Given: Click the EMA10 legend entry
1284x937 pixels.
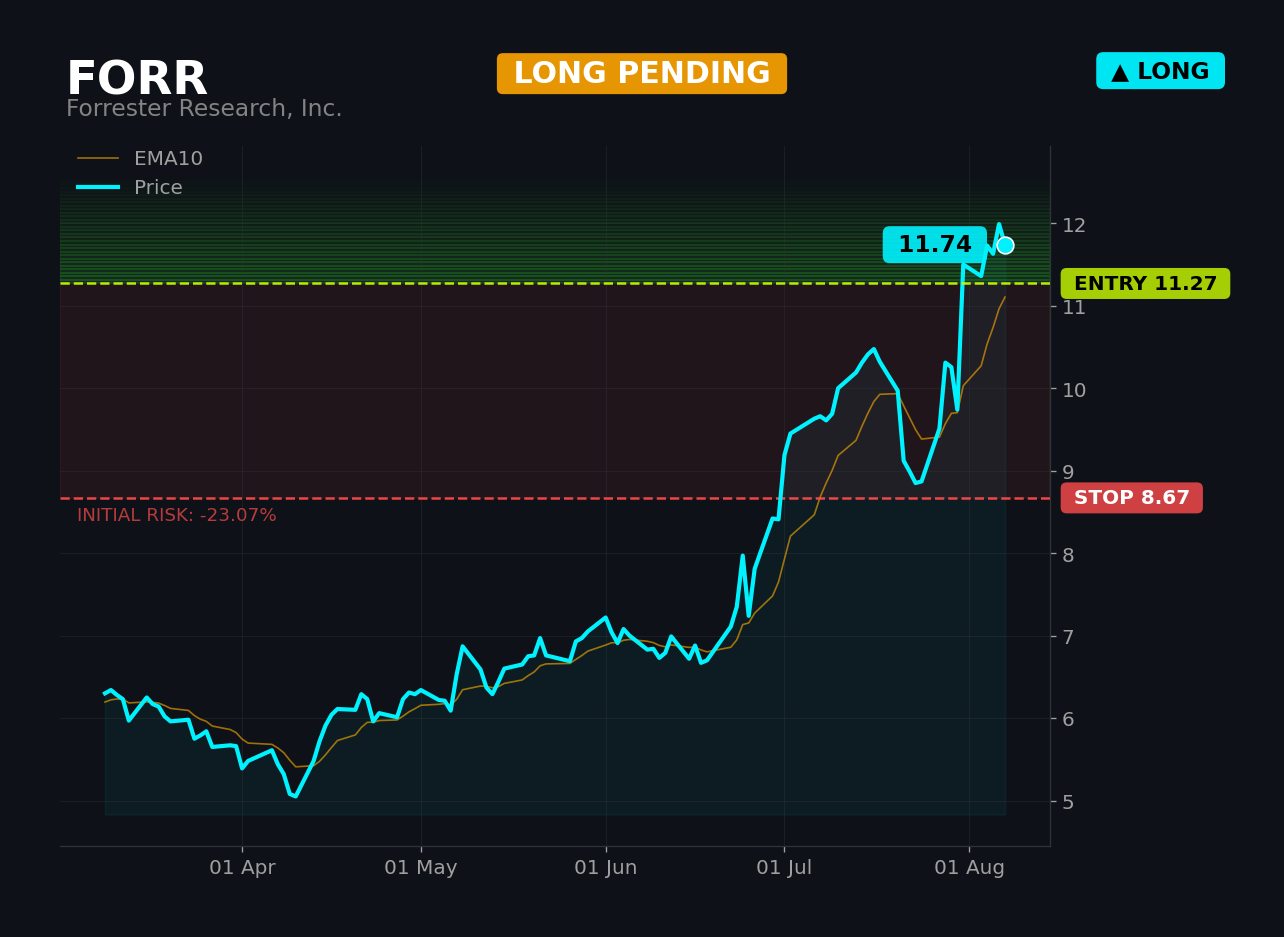Looking at the screenshot, I should tap(140, 159).
